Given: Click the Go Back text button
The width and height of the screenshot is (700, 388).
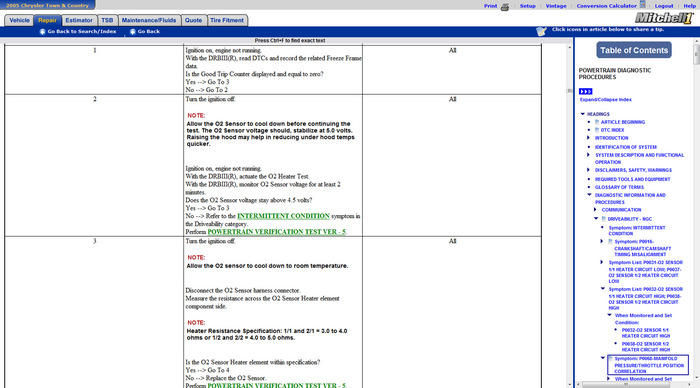Looking at the screenshot, I should coord(149,32).
